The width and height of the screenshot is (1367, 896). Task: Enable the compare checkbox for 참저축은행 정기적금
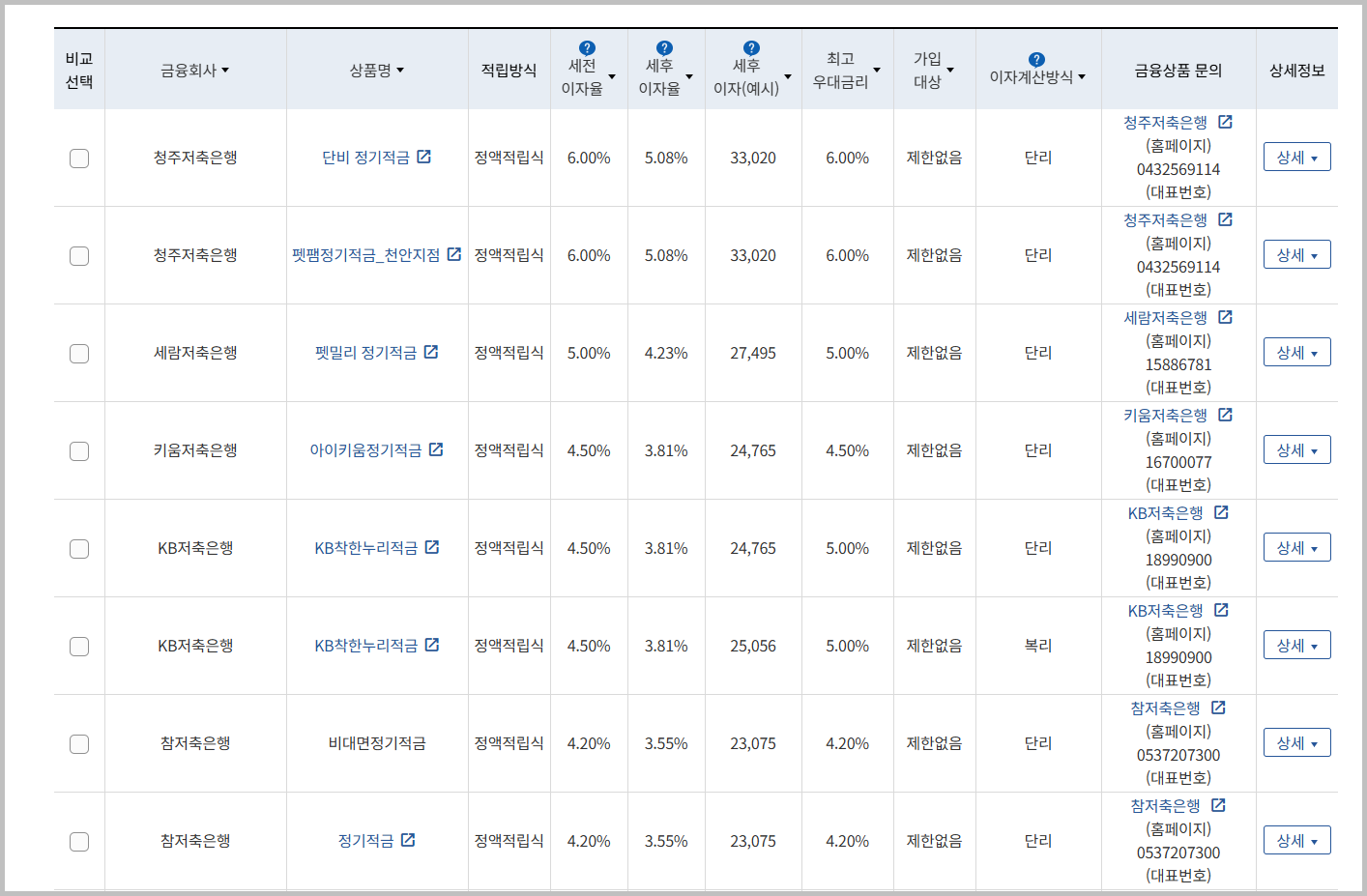click(x=79, y=842)
